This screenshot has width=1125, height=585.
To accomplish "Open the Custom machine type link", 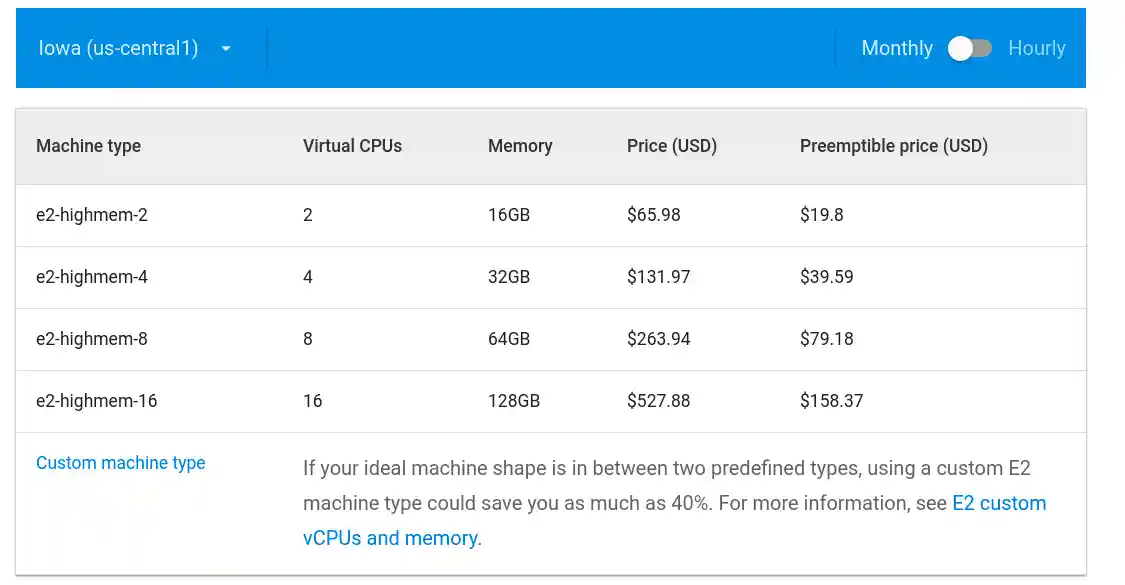I will pyautogui.click(x=120, y=462).
